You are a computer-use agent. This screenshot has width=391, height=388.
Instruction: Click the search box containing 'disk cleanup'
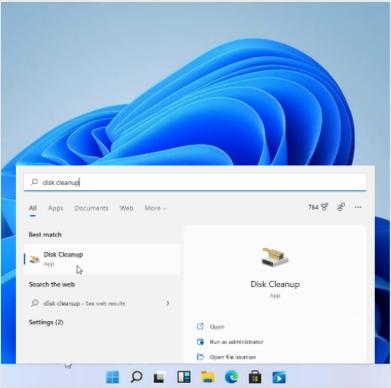click(195, 182)
